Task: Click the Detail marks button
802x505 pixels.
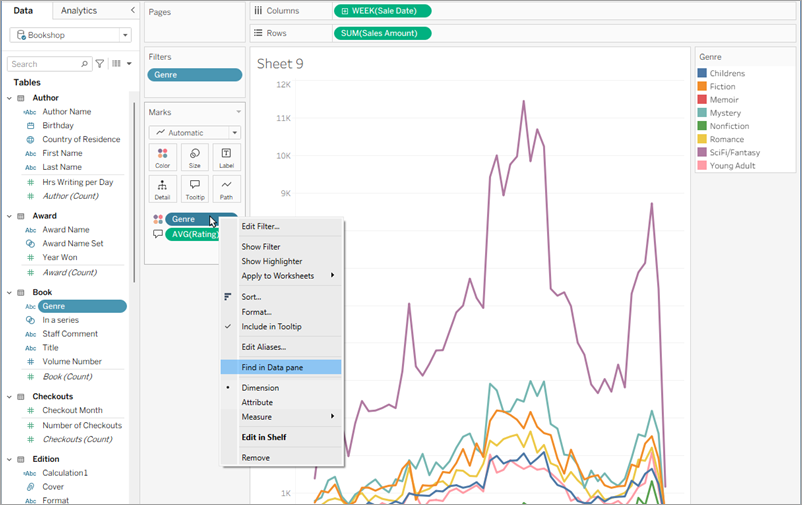Action: tap(162, 189)
